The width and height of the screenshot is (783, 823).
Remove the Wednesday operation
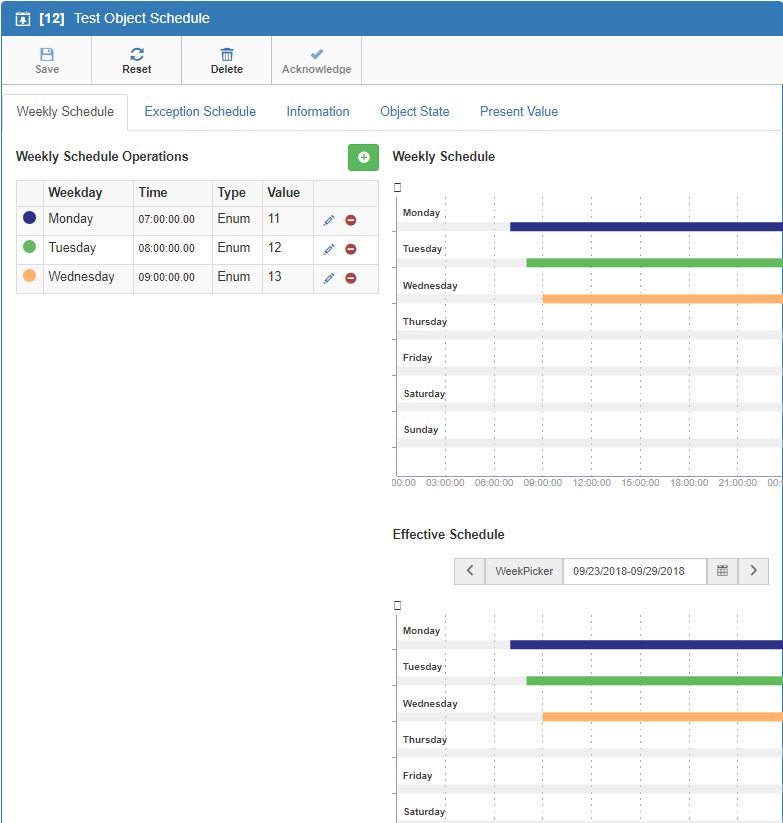point(351,278)
